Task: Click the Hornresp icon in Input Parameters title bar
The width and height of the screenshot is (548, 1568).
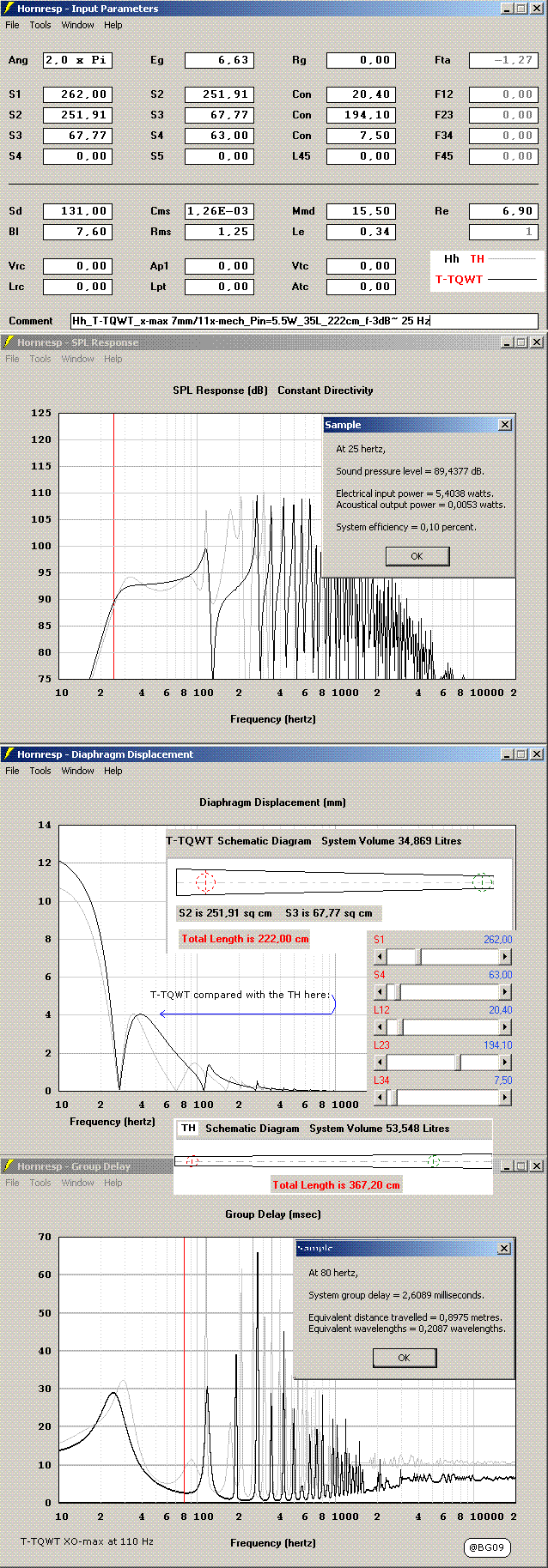Action: pyautogui.click(x=9, y=9)
